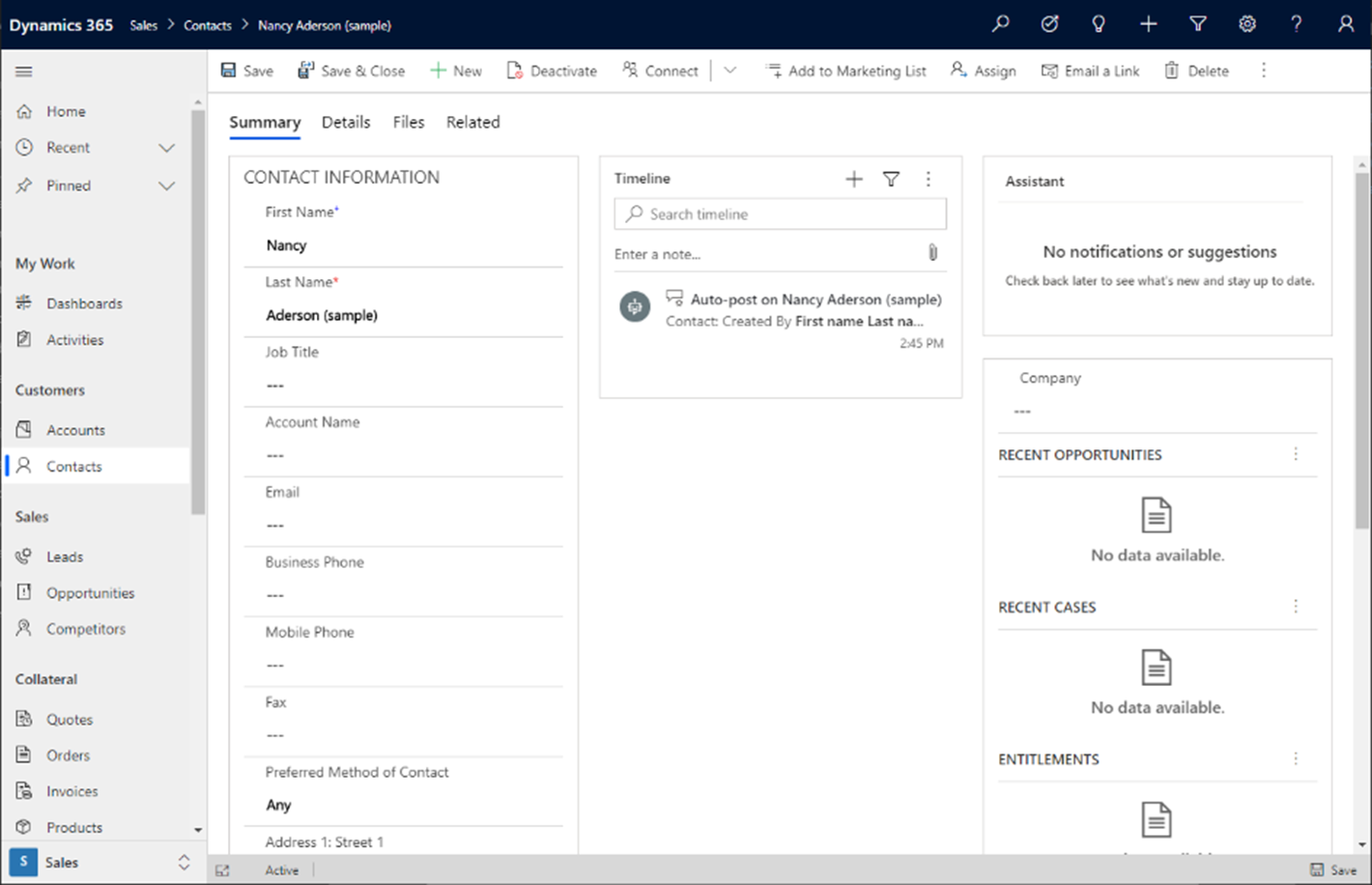Open more commands for Recent Opportunities
Image resolution: width=1372 pixels, height=885 pixels.
point(1296,453)
